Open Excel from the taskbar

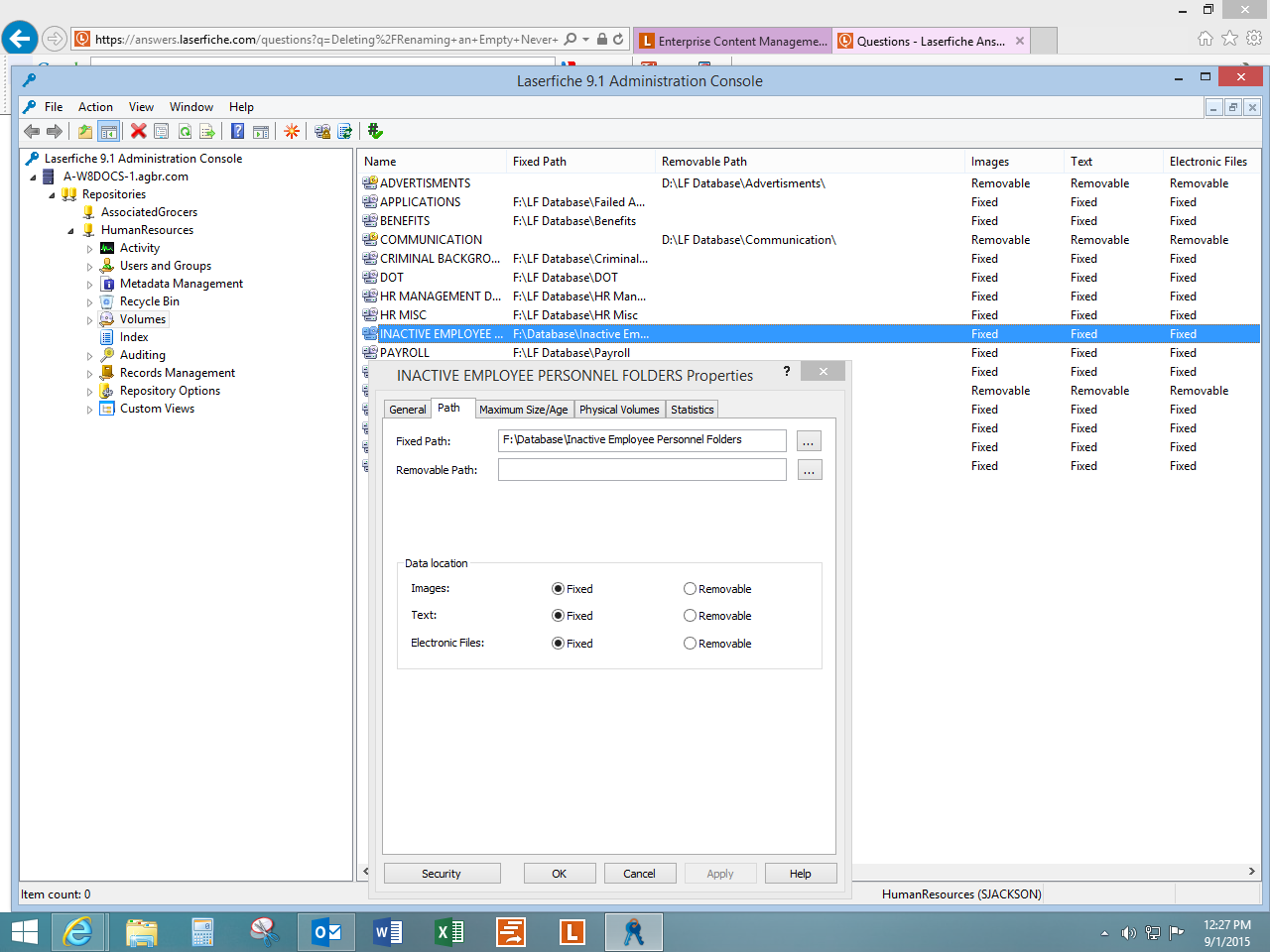[x=449, y=932]
